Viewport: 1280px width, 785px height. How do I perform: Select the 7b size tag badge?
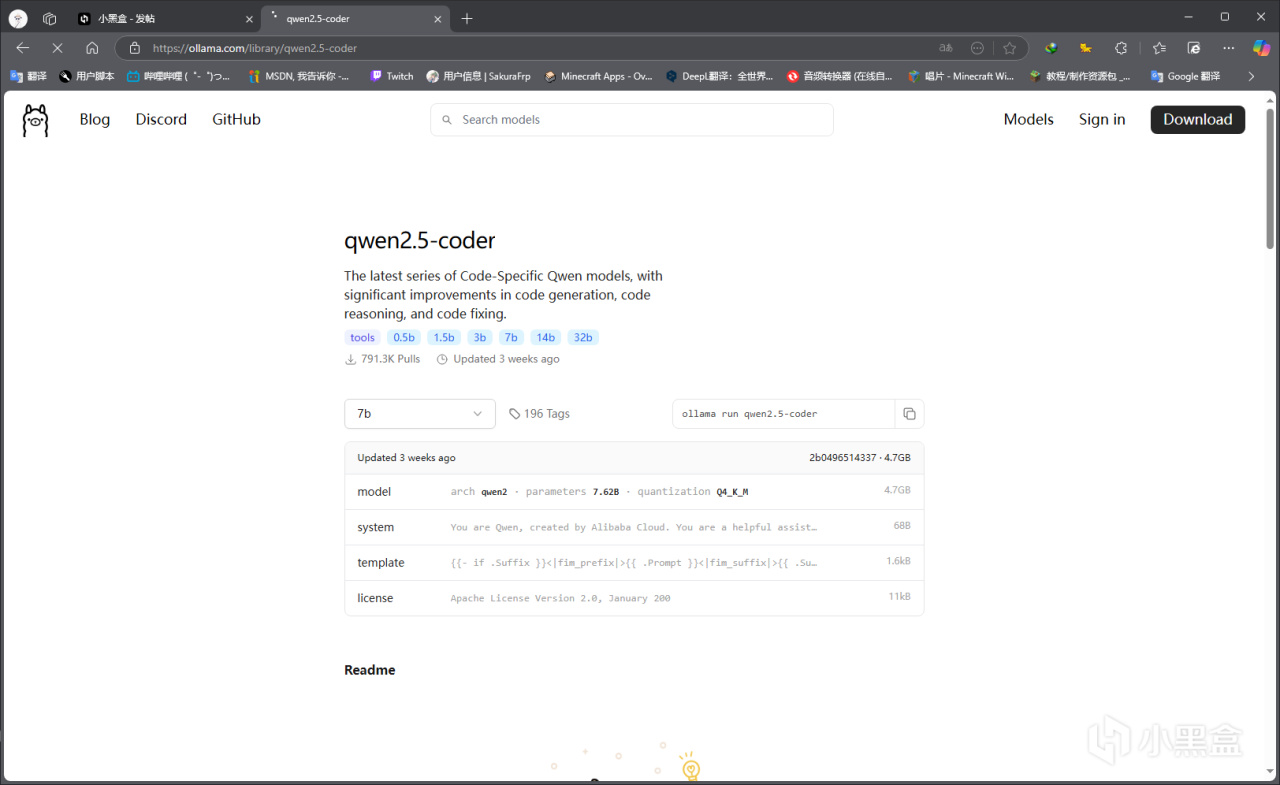click(x=512, y=338)
